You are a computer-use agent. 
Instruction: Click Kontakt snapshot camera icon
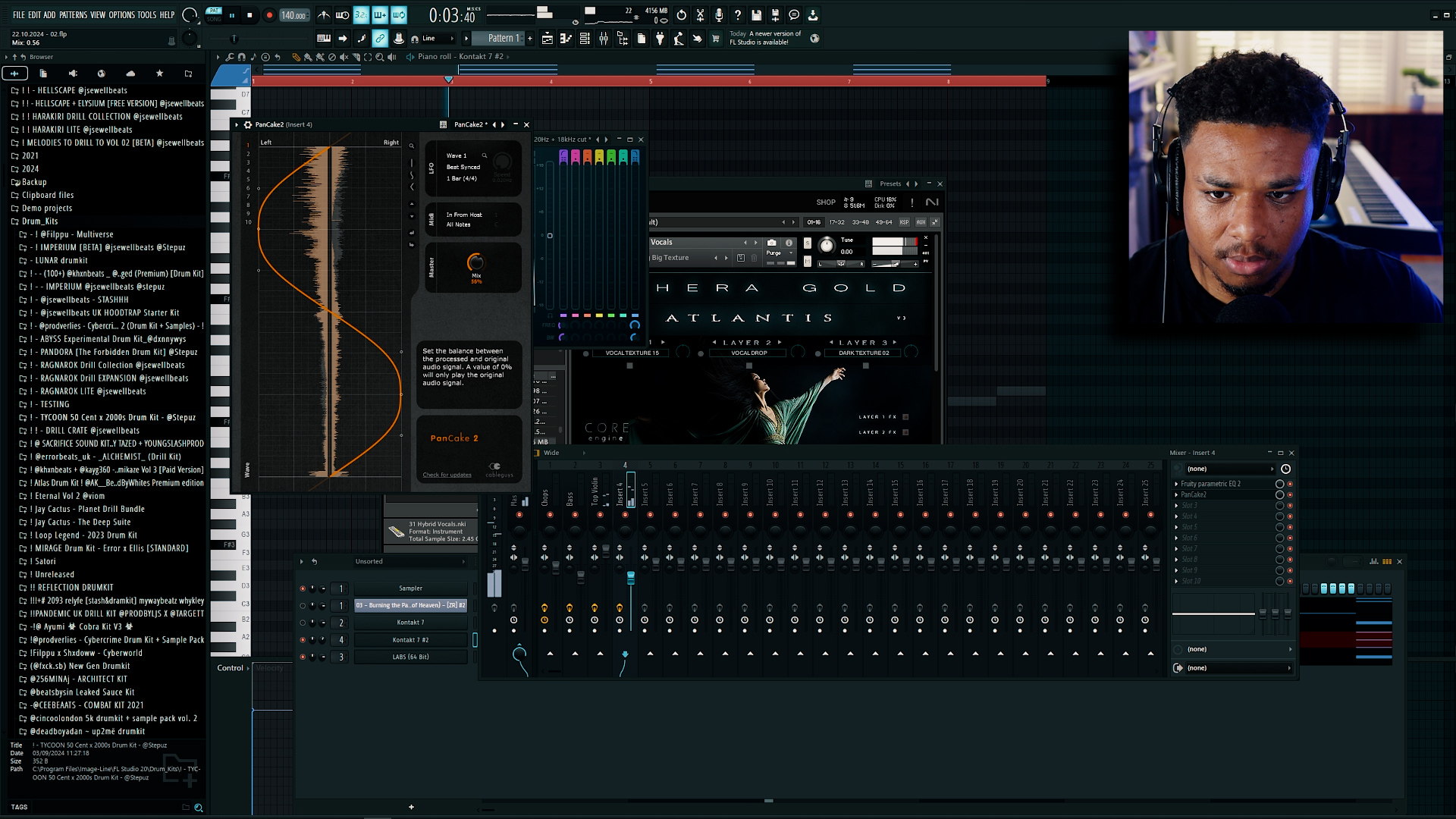tap(771, 243)
